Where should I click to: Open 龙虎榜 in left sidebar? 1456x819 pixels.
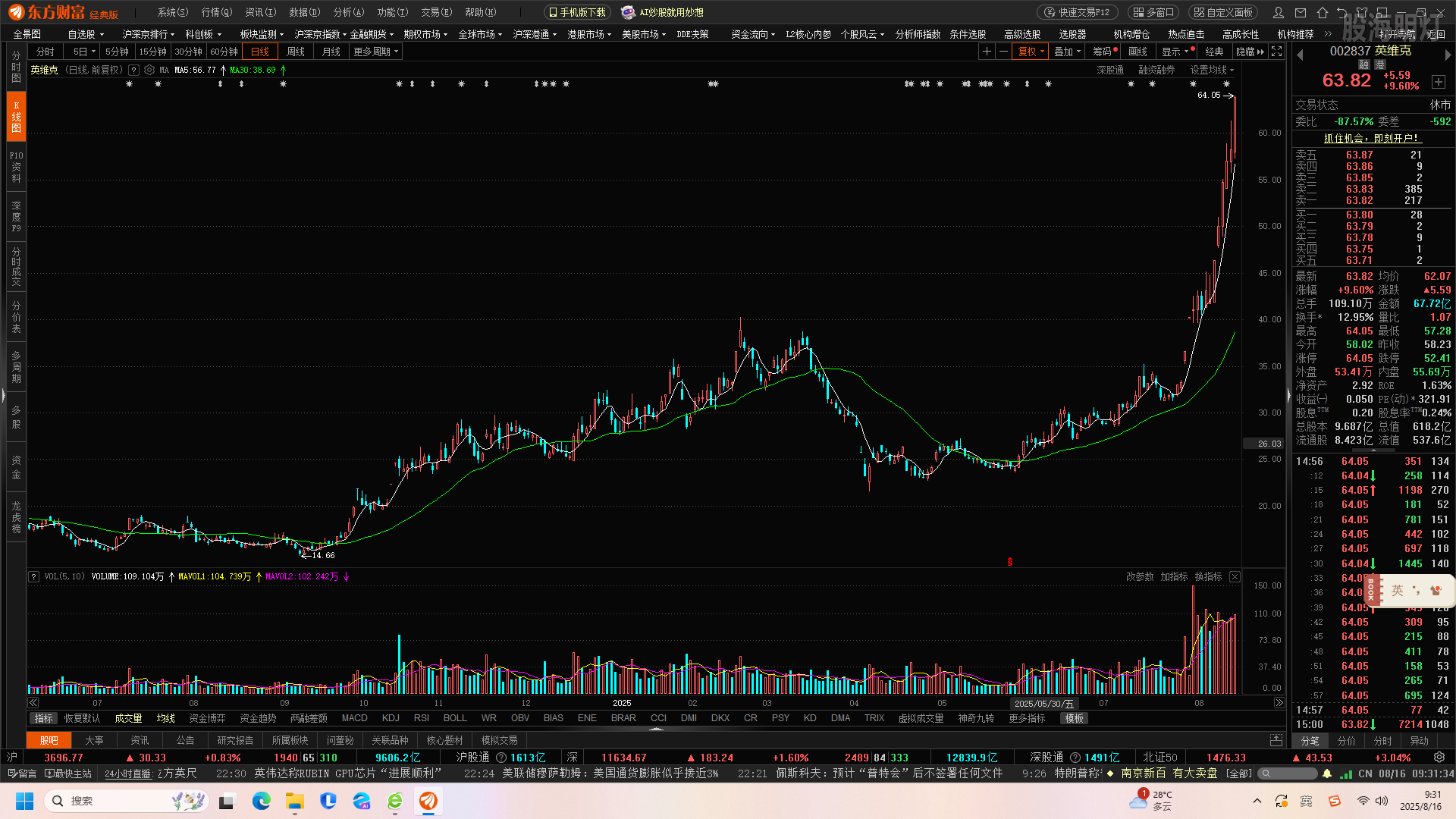click(16, 517)
